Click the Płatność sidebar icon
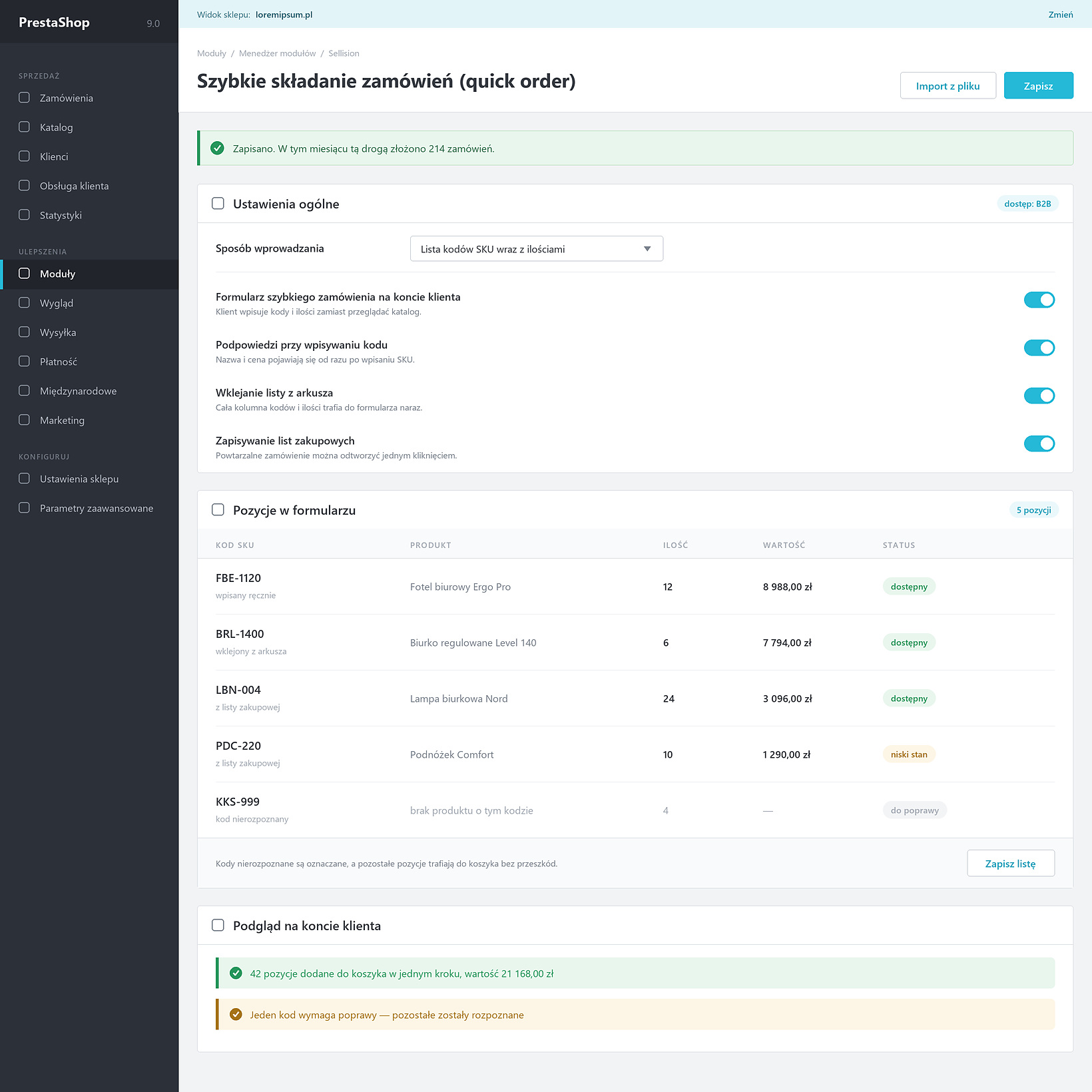Image resolution: width=1092 pixels, height=1092 pixels. 24,362
